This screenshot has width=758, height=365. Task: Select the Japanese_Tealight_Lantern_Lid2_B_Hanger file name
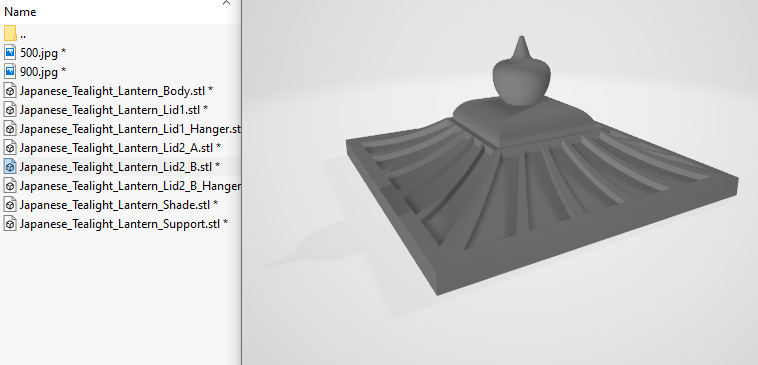pos(131,186)
